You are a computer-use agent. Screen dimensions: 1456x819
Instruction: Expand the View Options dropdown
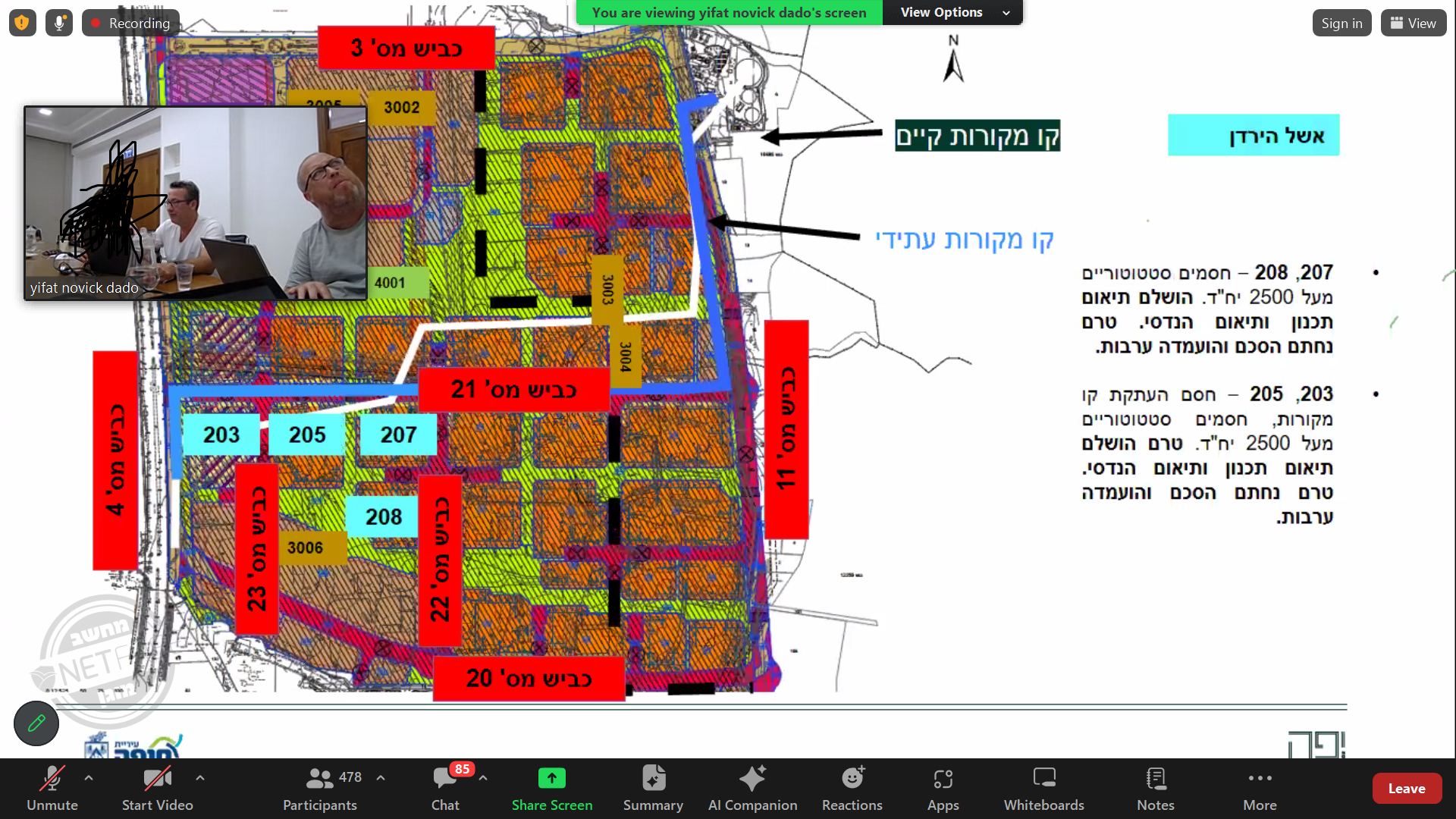[953, 12]
